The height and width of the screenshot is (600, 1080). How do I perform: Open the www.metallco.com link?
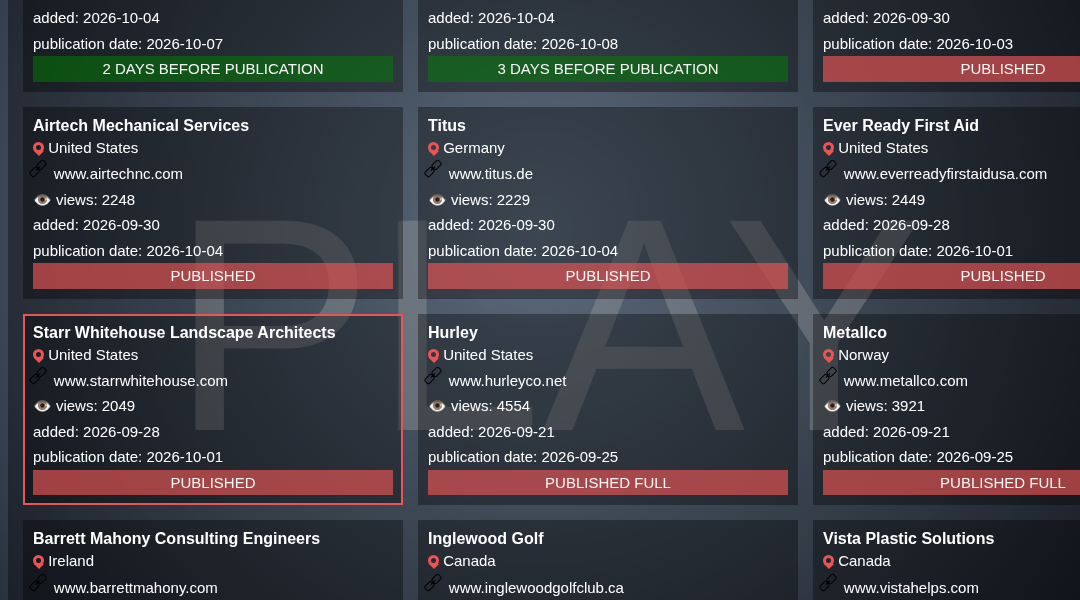click(905, 381)
